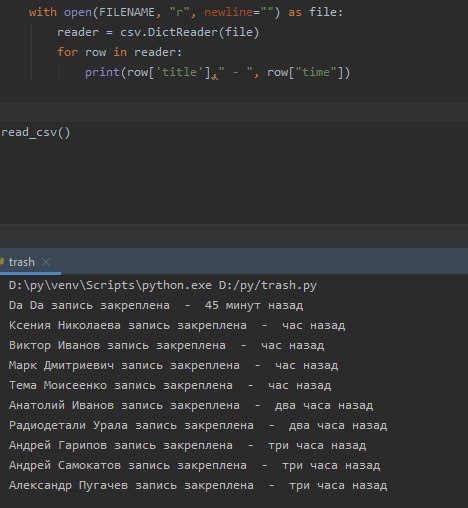468x508 pixels.
Task: Click output line 'Радиодетали Урала'
Action: pyautogui.click(x=198, y=425)
